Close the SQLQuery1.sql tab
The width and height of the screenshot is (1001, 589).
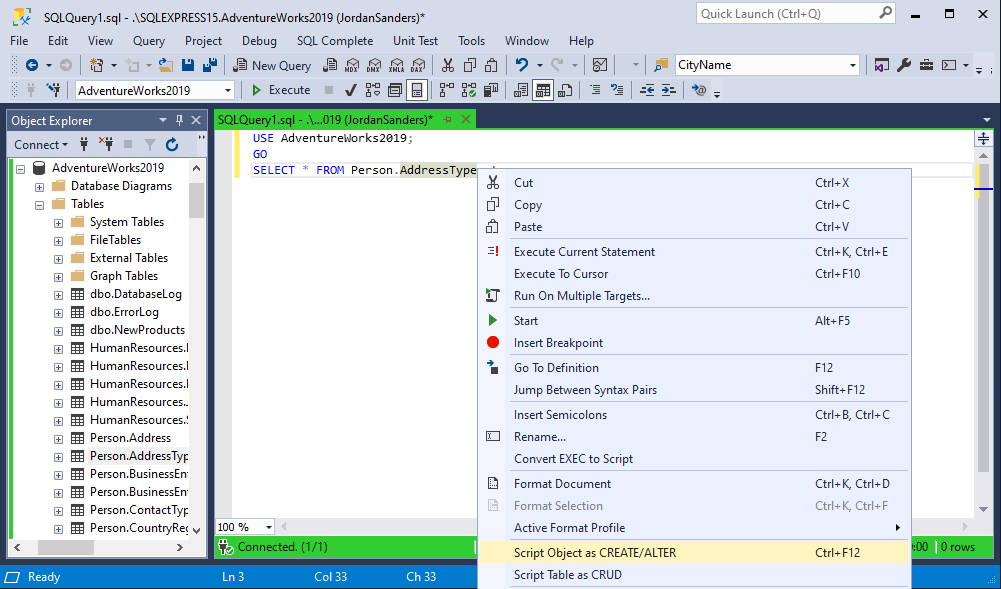tap(467, 119)
